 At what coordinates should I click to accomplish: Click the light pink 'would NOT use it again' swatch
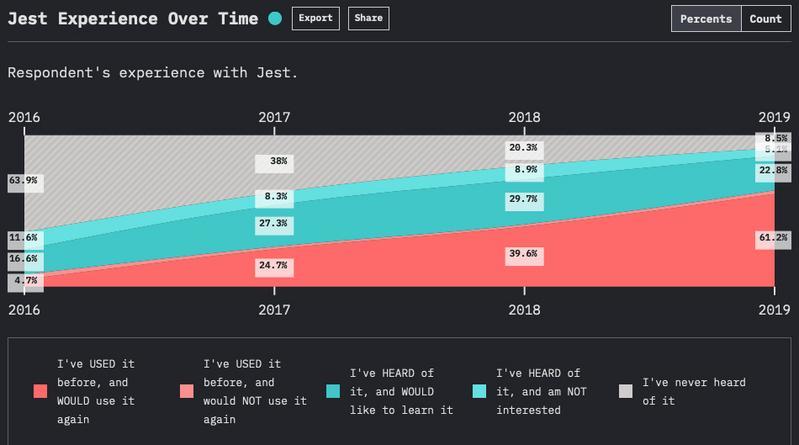[x=187, y=391]
